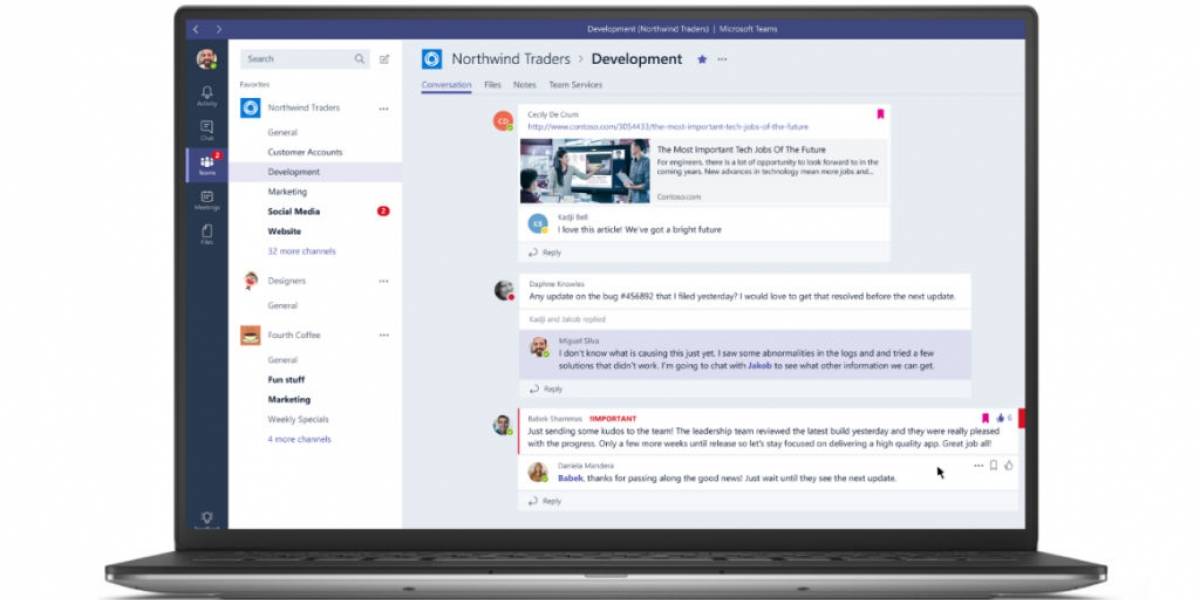Toggle the bookmark on Cecily De Crum's post

pos(880,114)
